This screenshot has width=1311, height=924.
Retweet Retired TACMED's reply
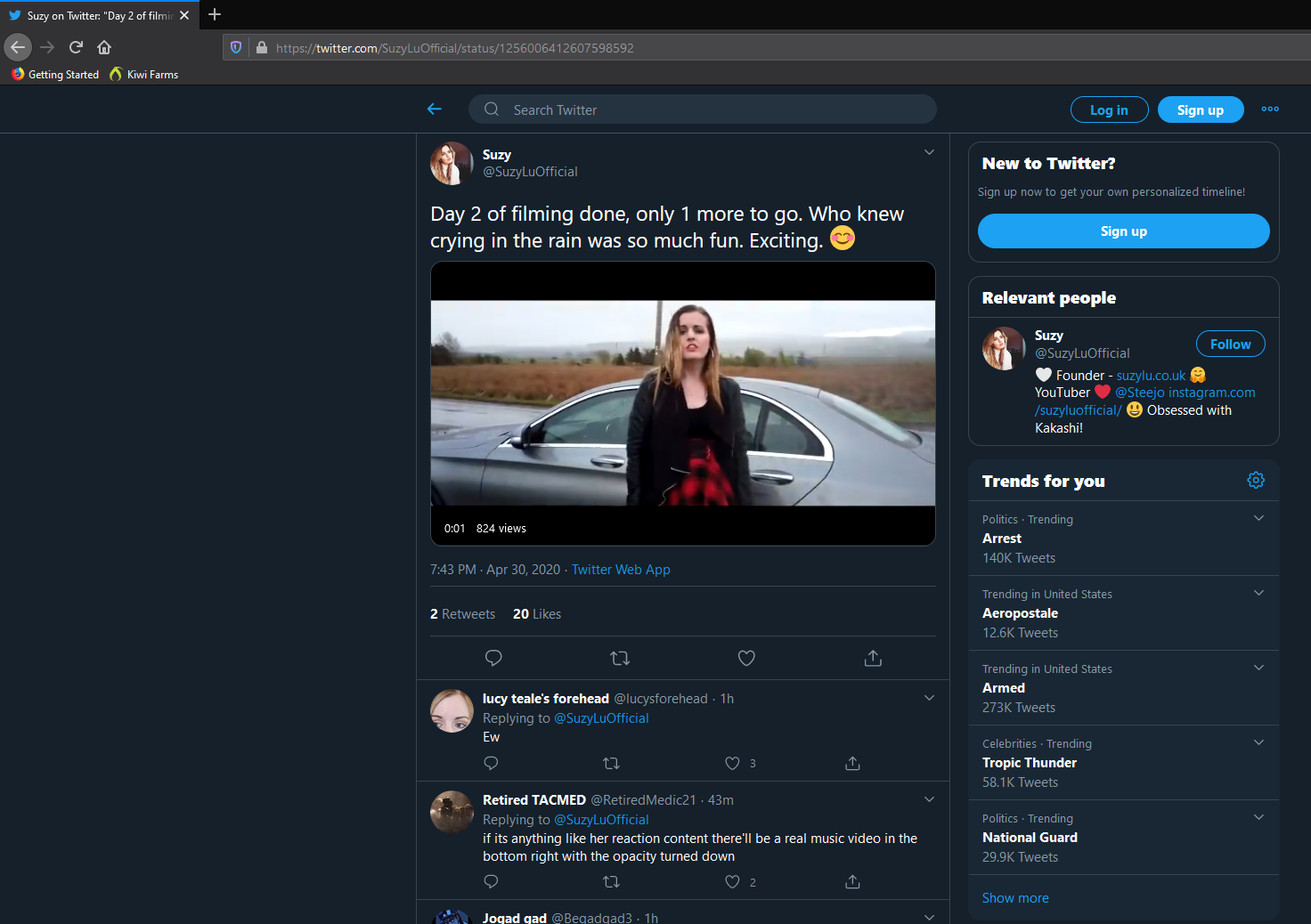tap(611, 881)
